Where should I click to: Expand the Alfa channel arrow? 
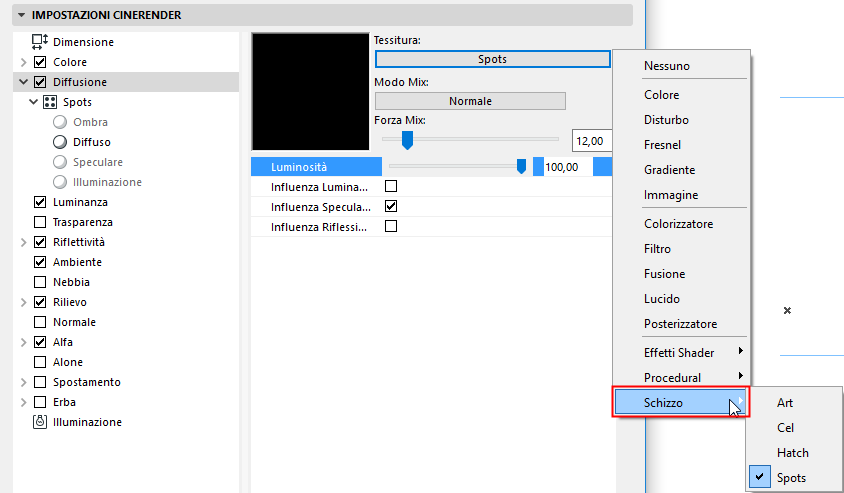pos(23,342)
